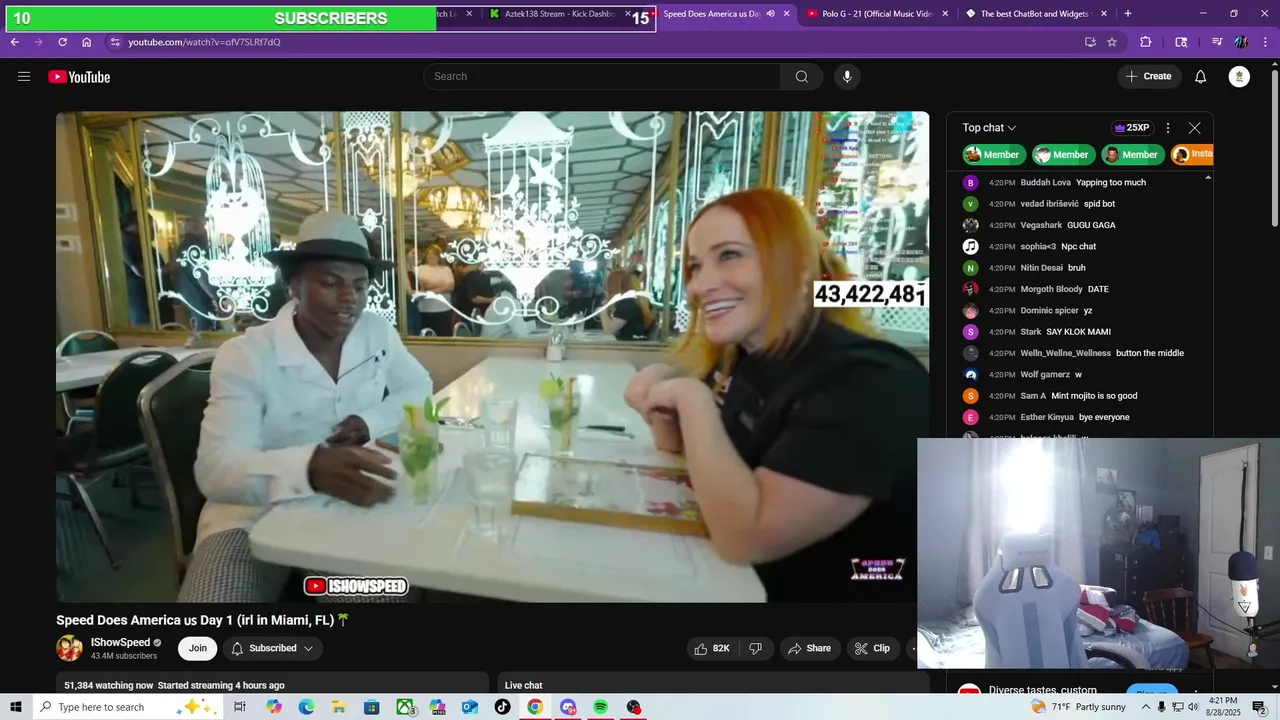Share the video
This screenshot has height=720, width=1280.
(x=809, y=648)
